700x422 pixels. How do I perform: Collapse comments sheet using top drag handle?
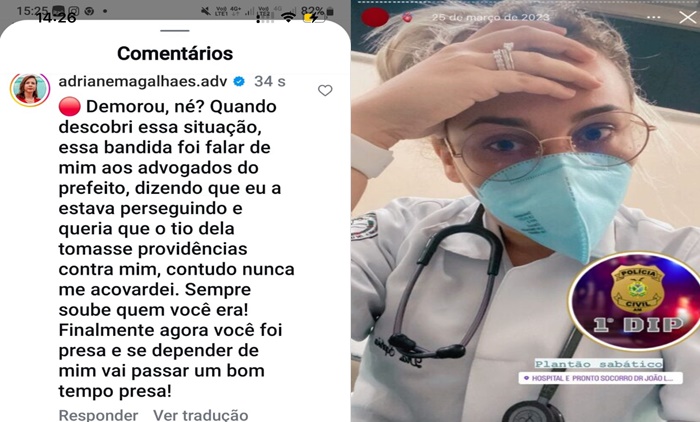click(x=175, y=30)
